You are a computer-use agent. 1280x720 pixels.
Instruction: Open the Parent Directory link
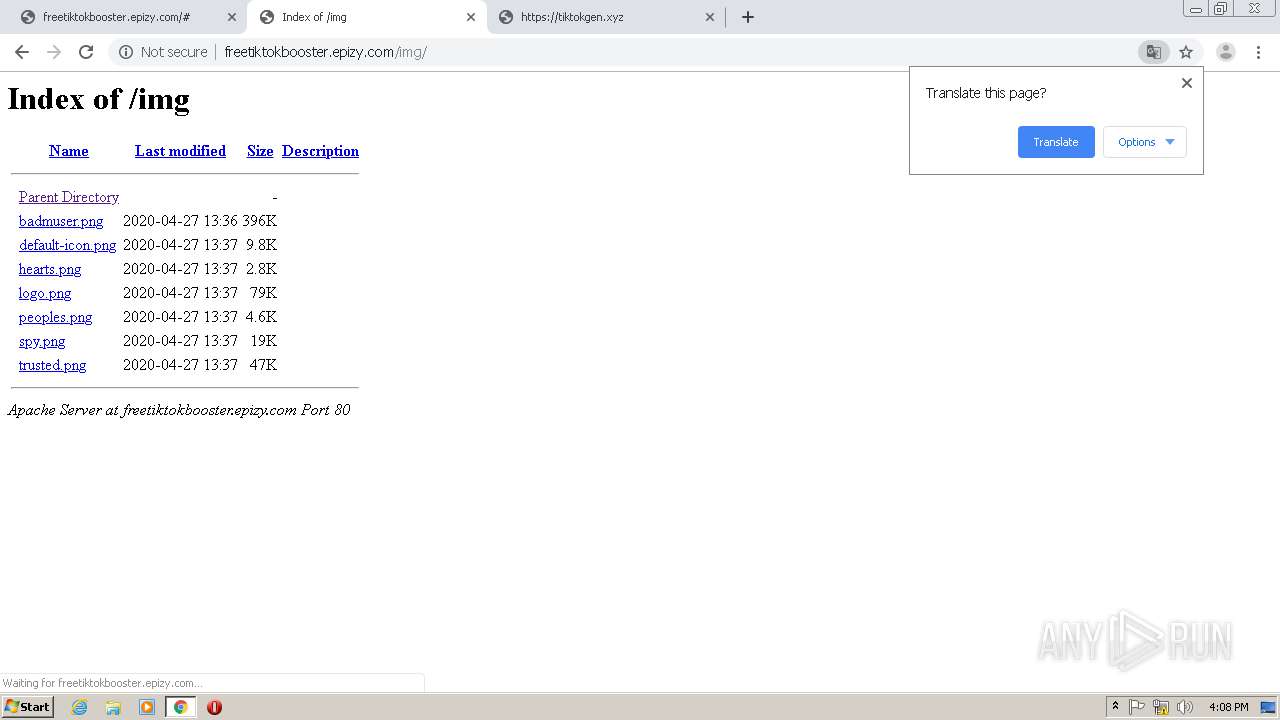69,197
